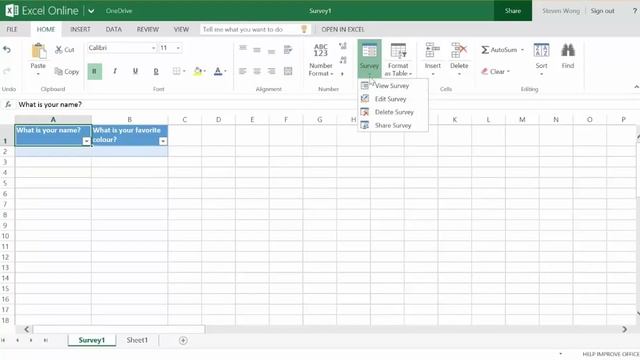Open the Fill color picker
This screenshot has height=360, width=640.
tap(200, 71)
